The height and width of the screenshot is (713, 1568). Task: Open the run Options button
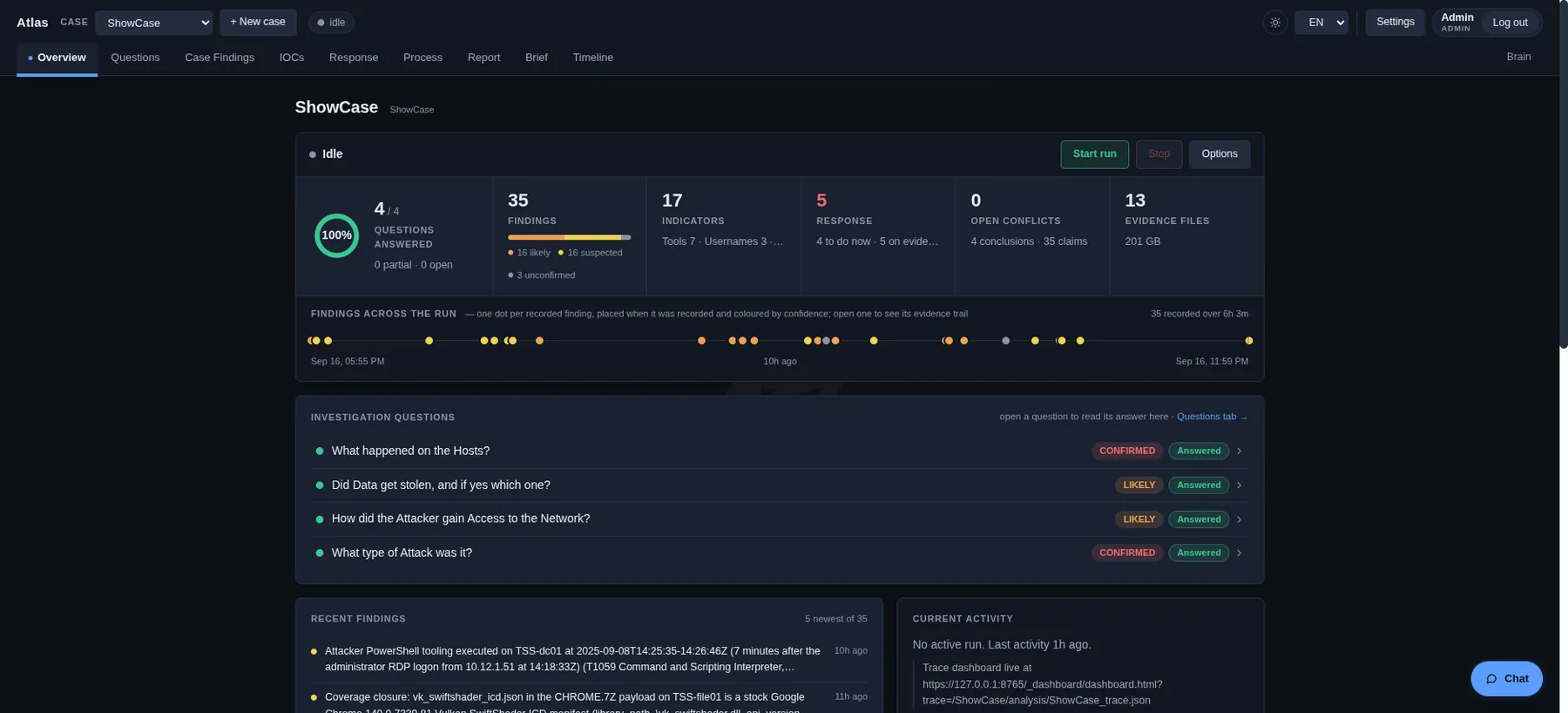(1219, 154)
